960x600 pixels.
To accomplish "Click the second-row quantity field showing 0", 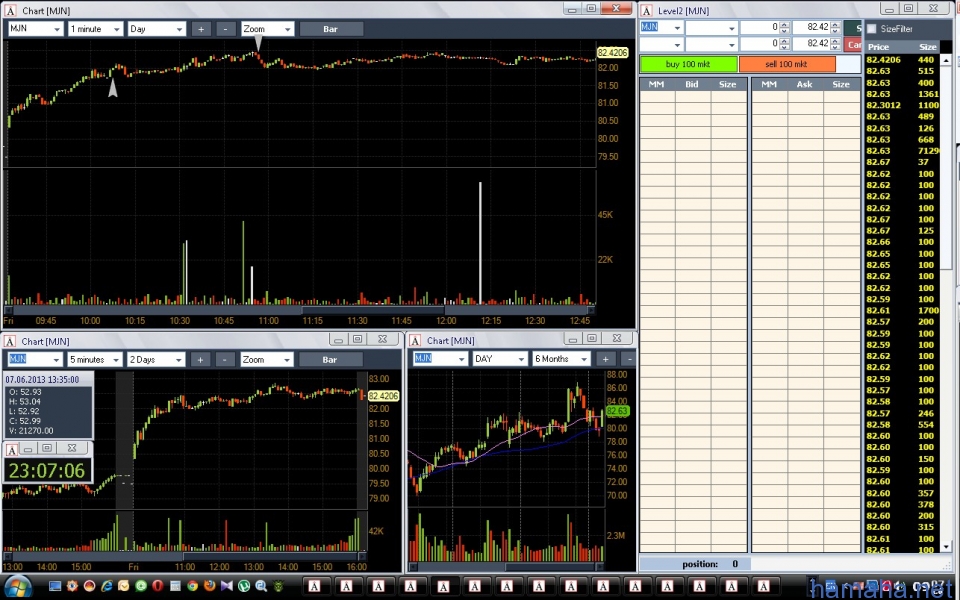I will 760,44.
